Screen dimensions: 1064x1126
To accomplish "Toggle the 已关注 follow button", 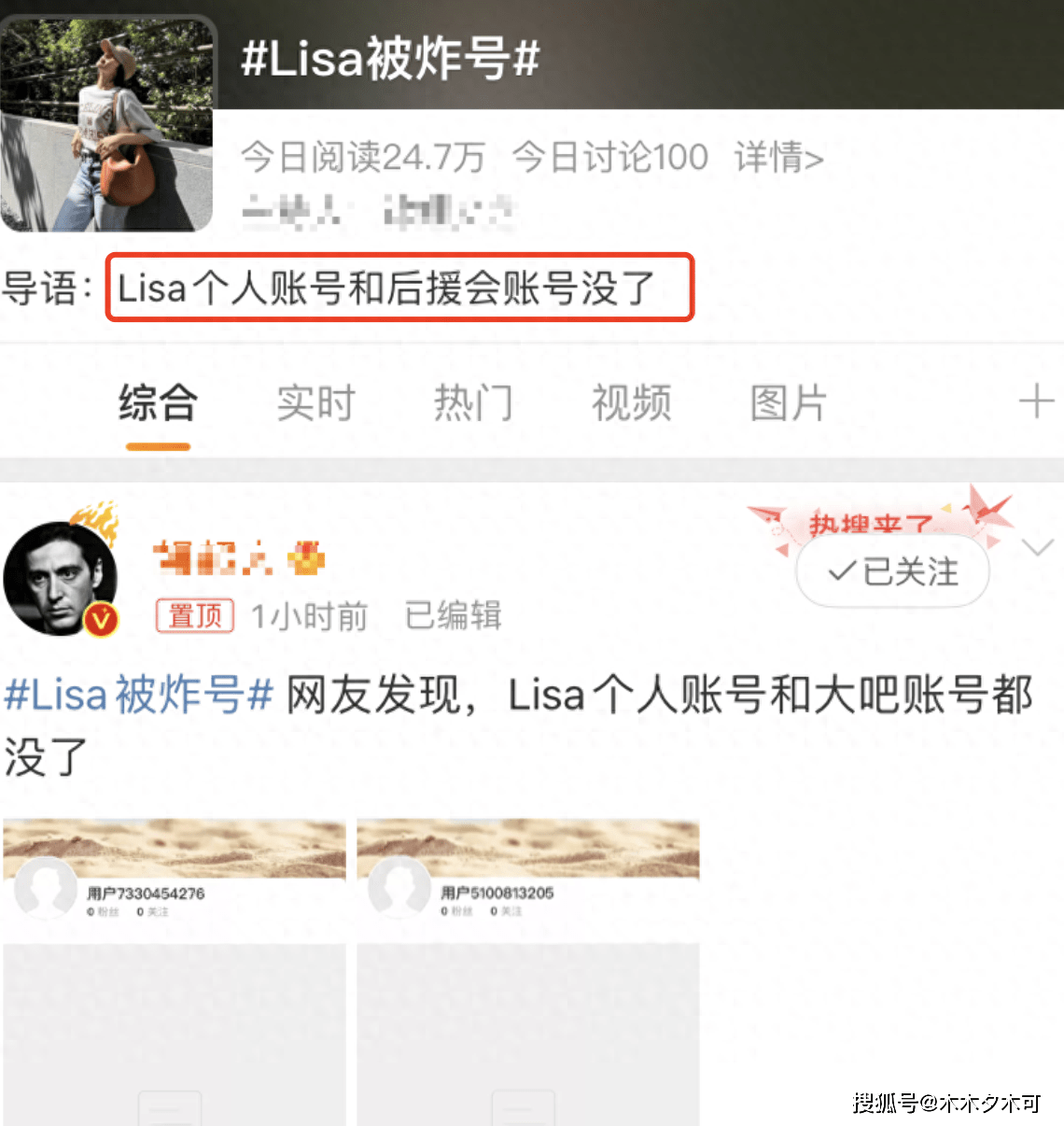I will [x=892, y=571].
